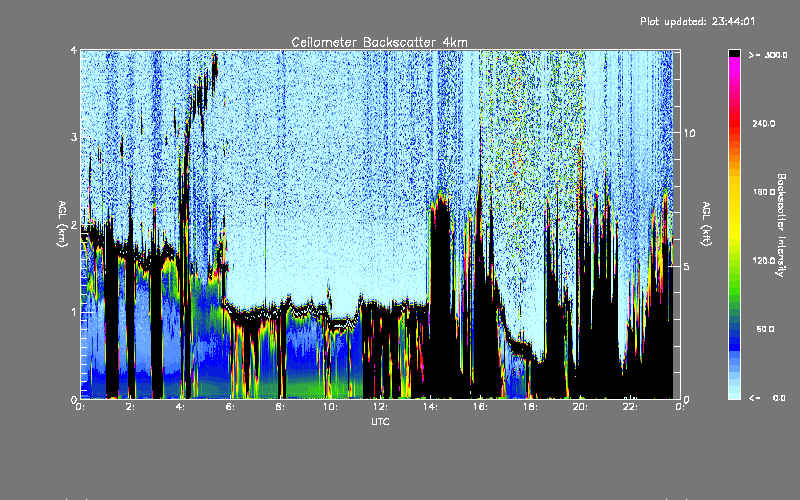The image size is (800, 500).
Task: Click the x-axis tick label 12:
Action: pyautogui.click(x=380, y=407)
